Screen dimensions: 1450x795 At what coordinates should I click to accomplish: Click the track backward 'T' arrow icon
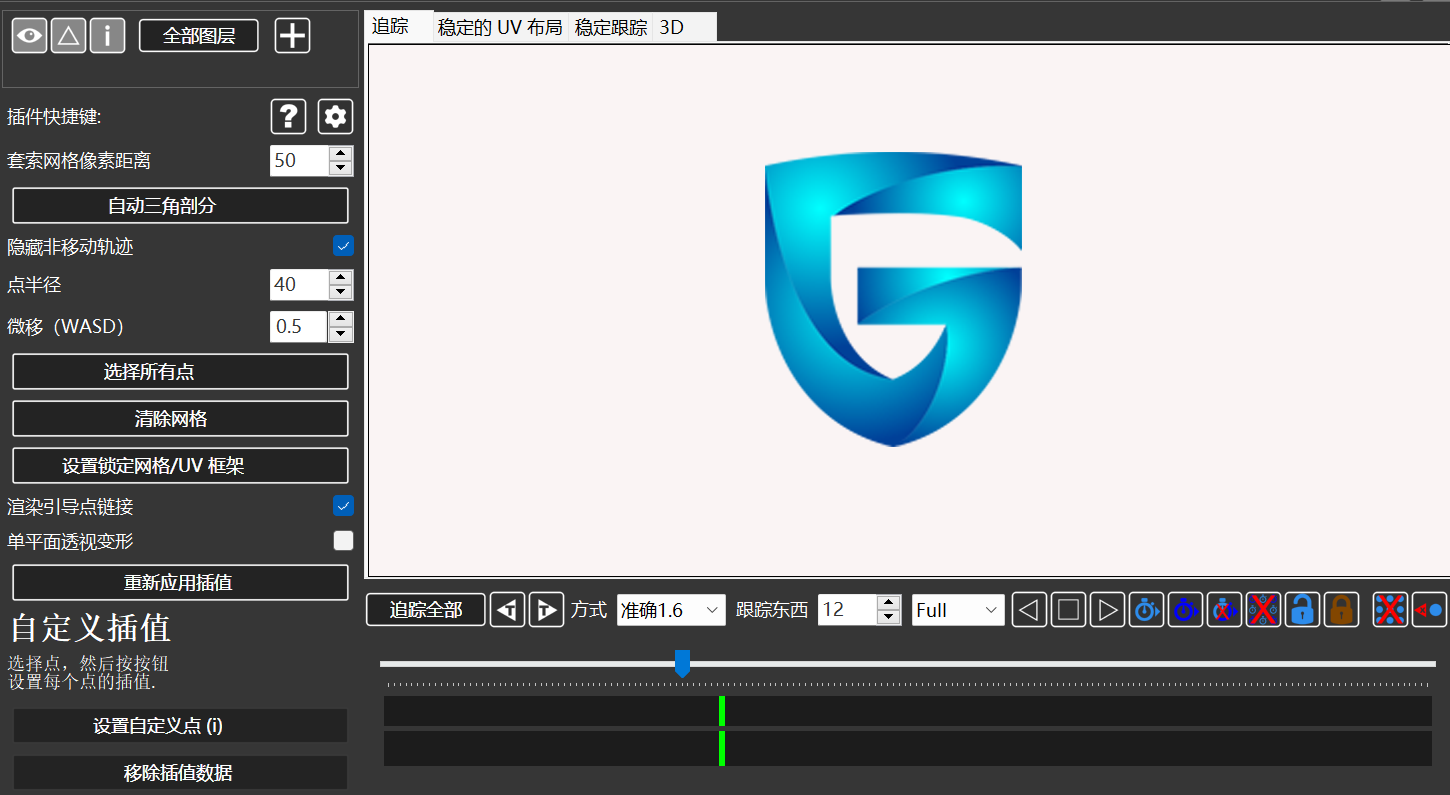(508, 610)
